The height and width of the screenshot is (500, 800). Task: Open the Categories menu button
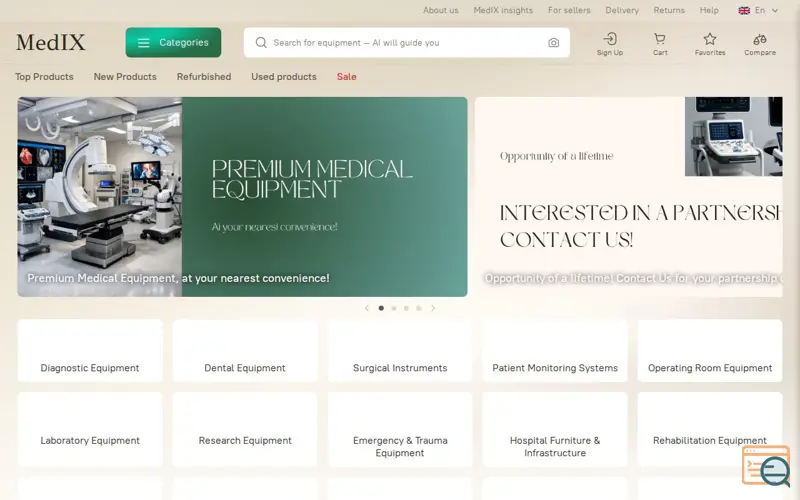(x=173, y=42)
